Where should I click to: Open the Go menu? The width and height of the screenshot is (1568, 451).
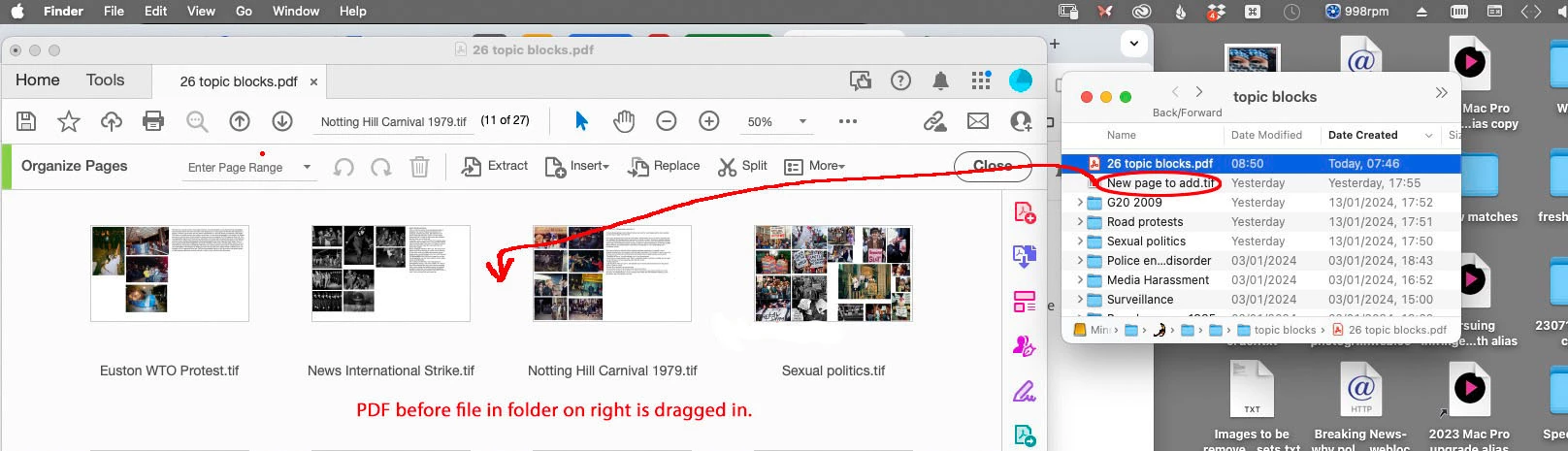(x=244, y=11)
